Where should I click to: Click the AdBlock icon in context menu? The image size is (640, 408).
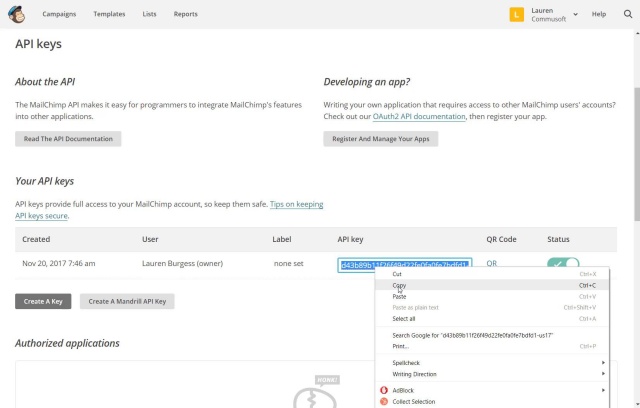tap(384, 390)
